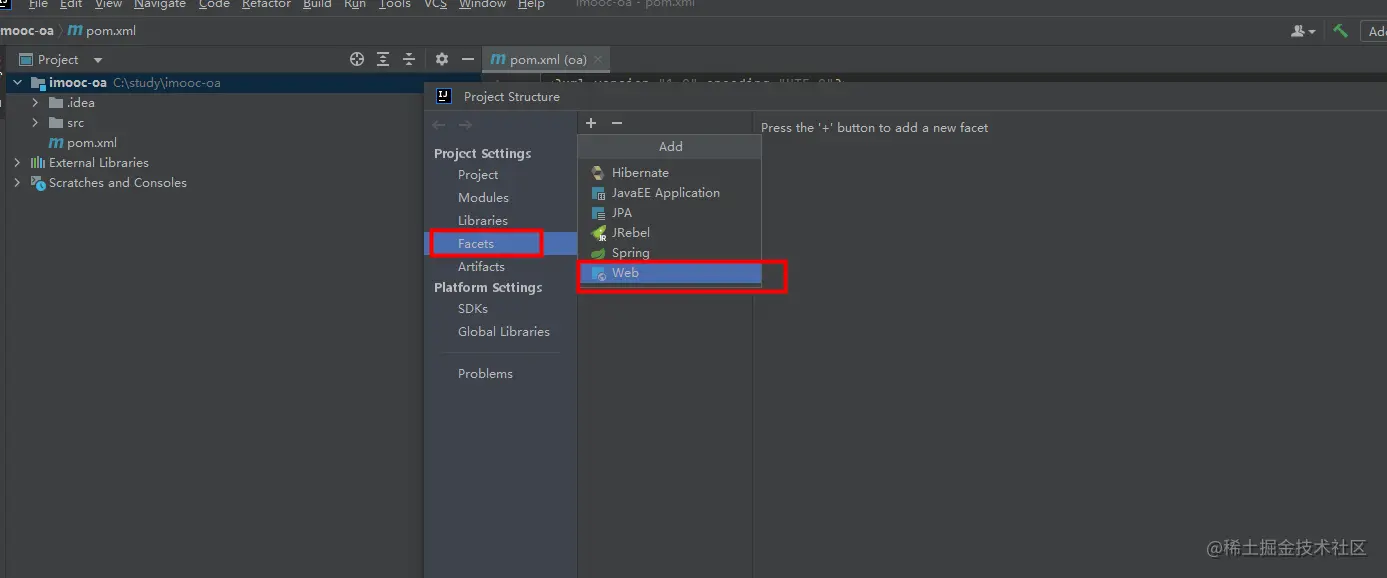Open the Problems section
Image resolution: width=1387 pixels, height=578 pixels.
pos(485,374)
